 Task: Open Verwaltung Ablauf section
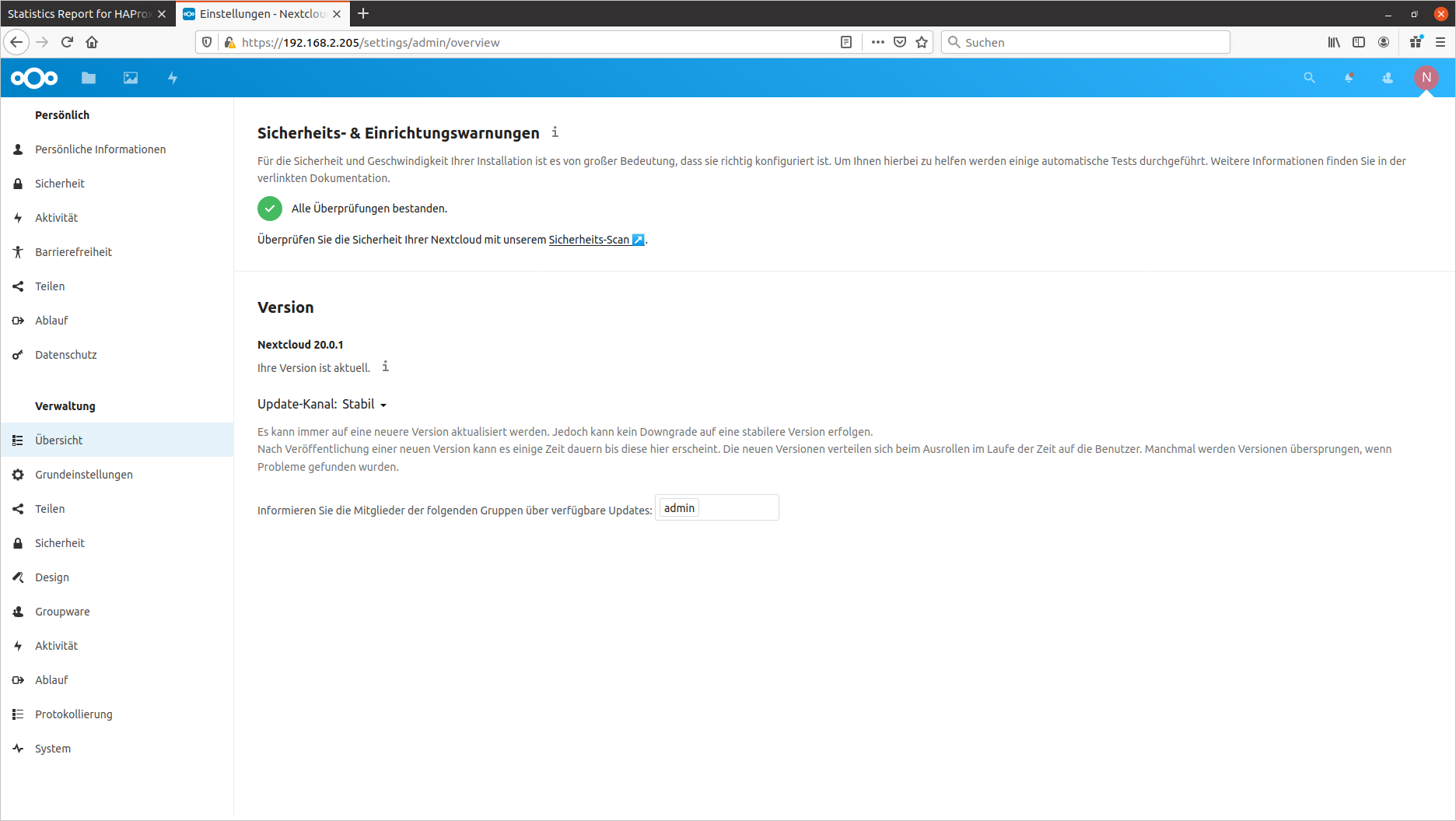point(117,680)
